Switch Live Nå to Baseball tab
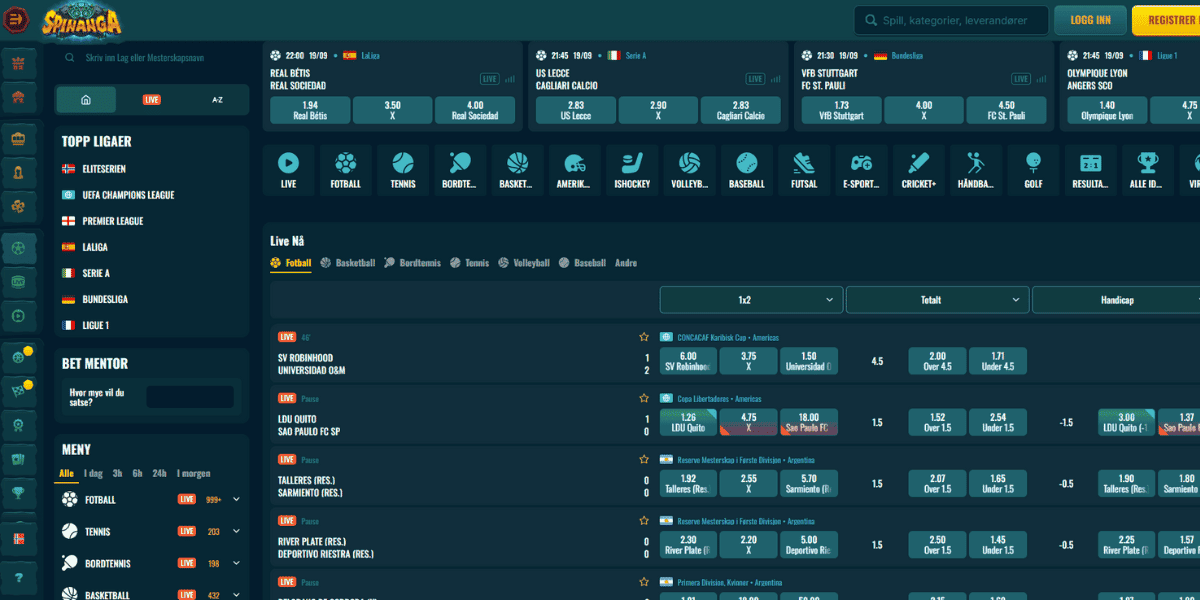 click(583, 263)
